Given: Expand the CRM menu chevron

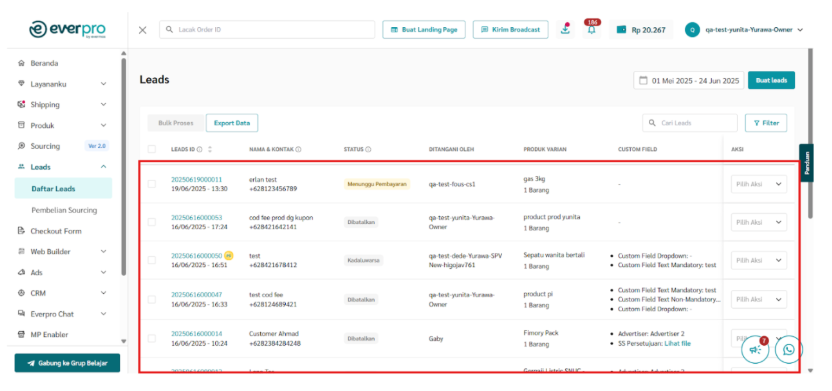Looking at the screenshot, I should (x=103, y=293).
